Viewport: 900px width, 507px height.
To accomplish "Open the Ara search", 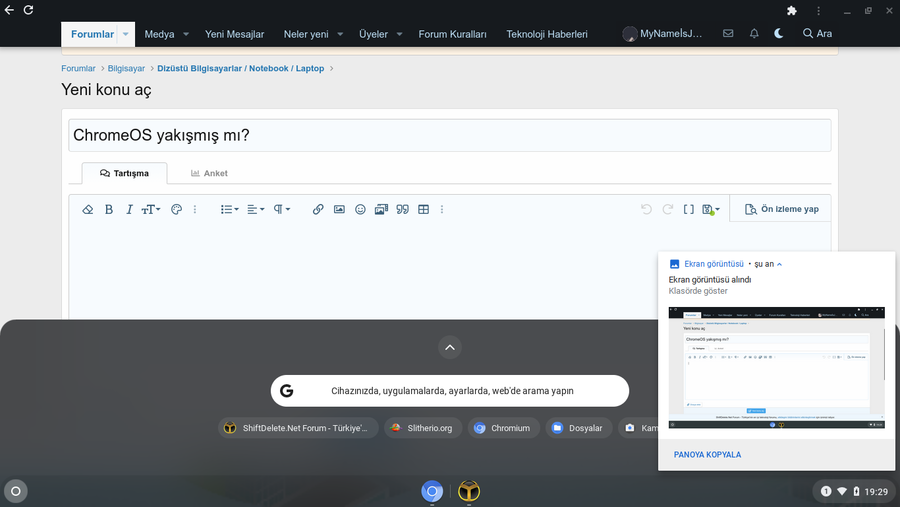I will coord(817,33).
